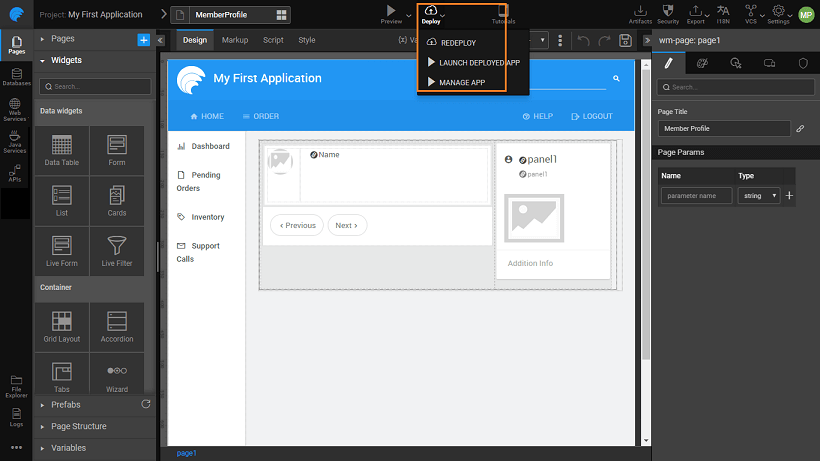Select Manage App menu option

461,82
